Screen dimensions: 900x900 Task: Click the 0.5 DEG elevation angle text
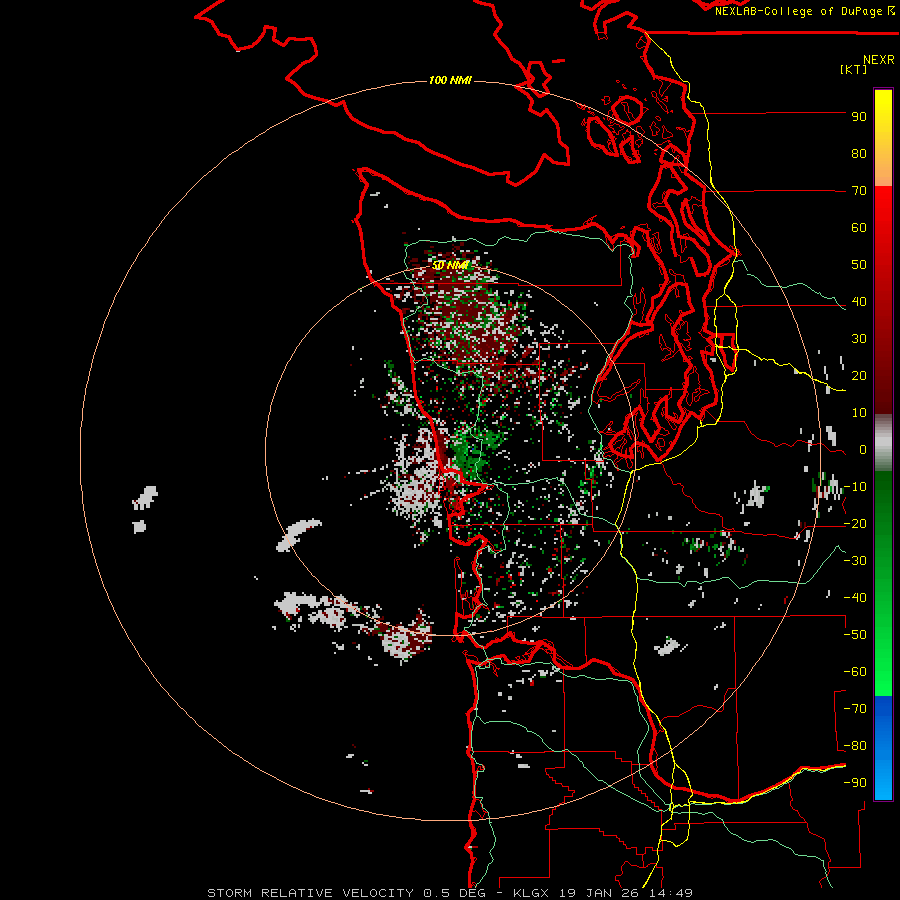click(x=455, y=893)
